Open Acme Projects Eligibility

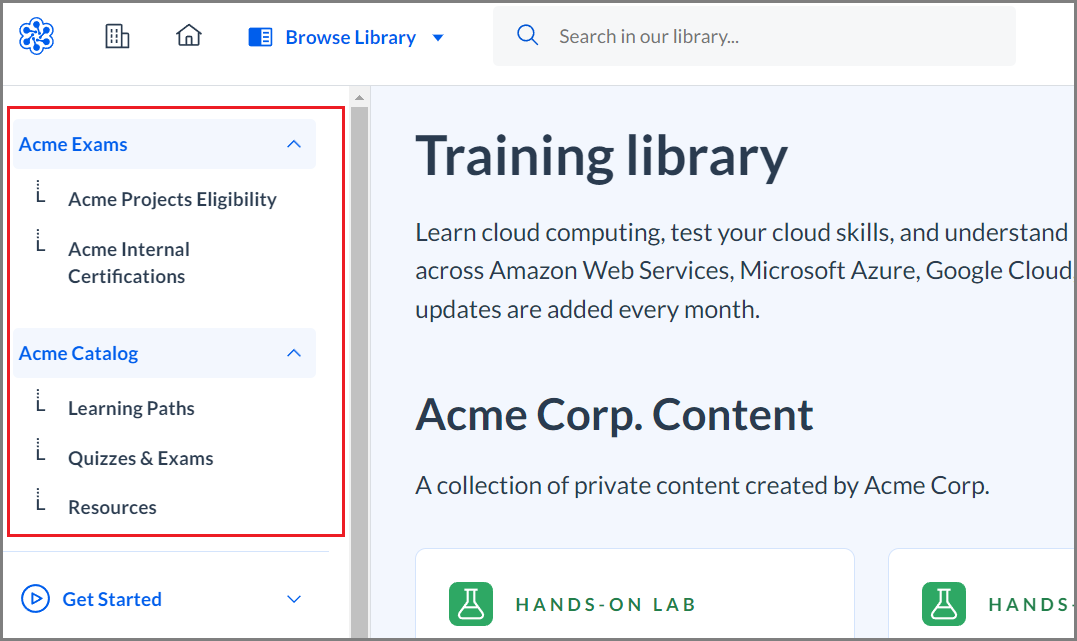click(x=172, y=199)
